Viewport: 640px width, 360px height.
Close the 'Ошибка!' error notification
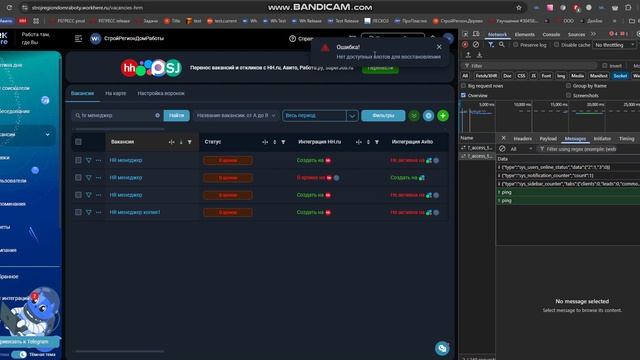pos(439,47)
